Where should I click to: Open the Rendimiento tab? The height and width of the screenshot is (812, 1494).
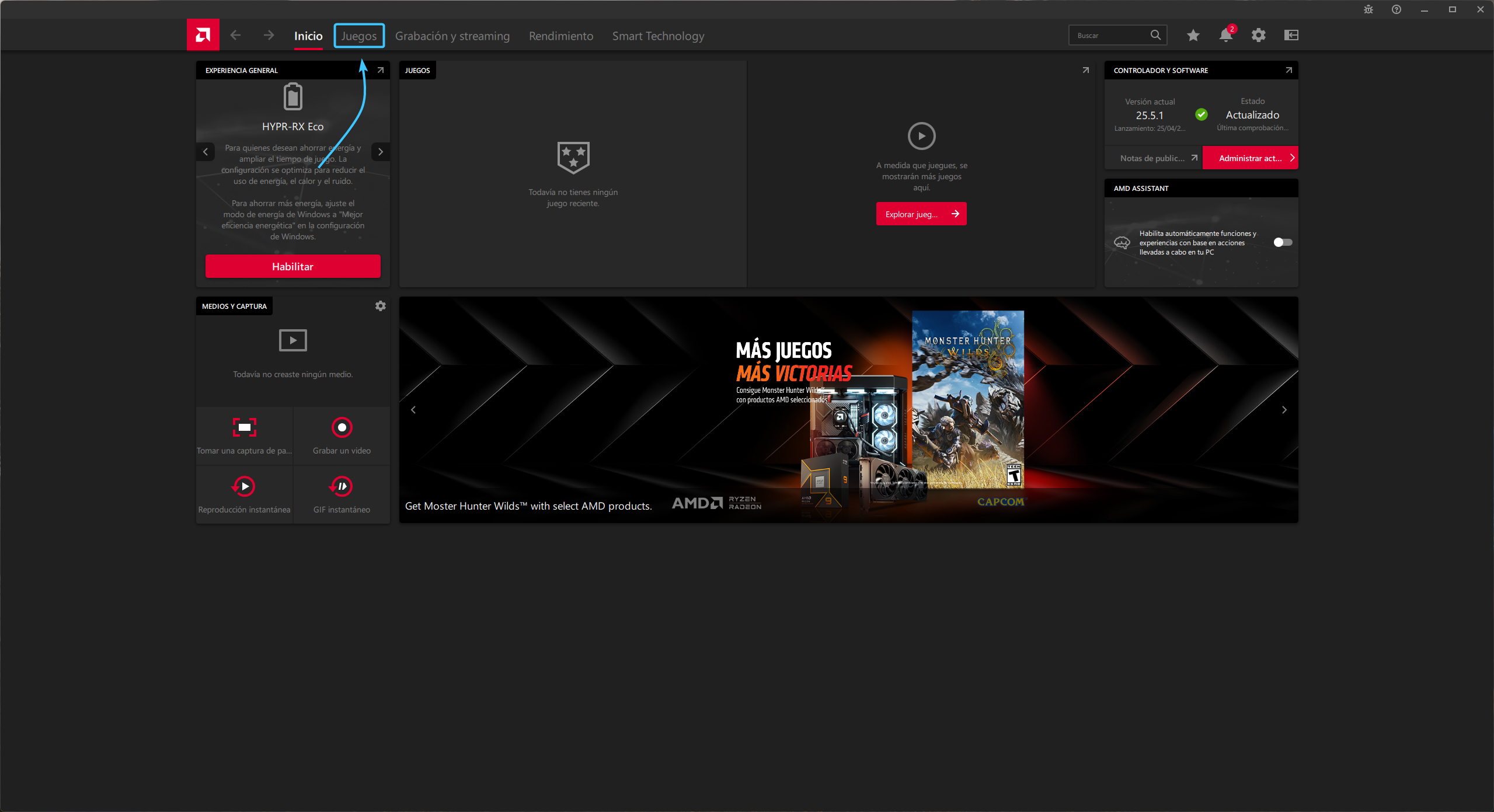[561, 36]
